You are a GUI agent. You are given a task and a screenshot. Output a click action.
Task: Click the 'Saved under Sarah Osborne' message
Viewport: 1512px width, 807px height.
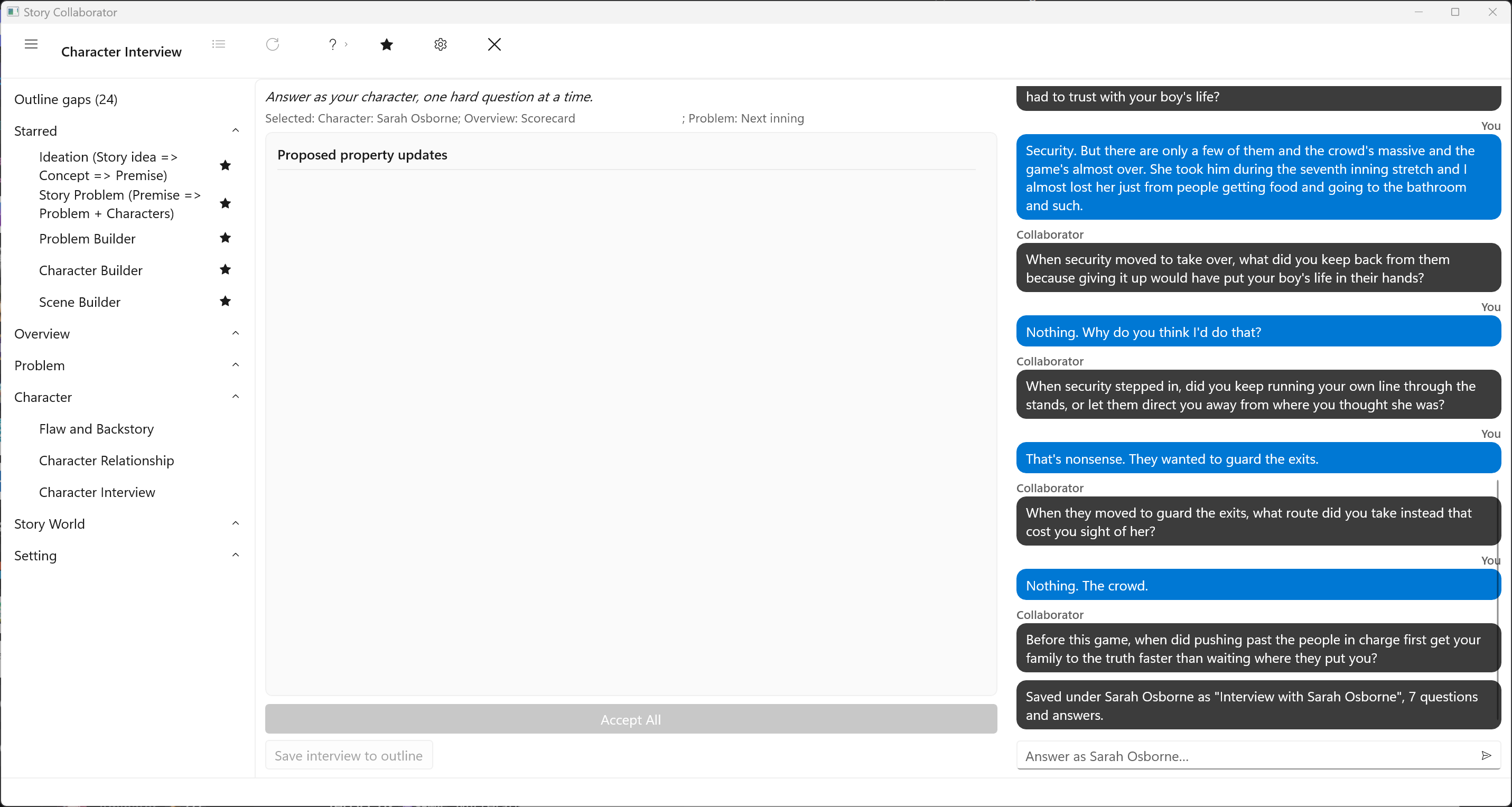[x=1258, y=706]
